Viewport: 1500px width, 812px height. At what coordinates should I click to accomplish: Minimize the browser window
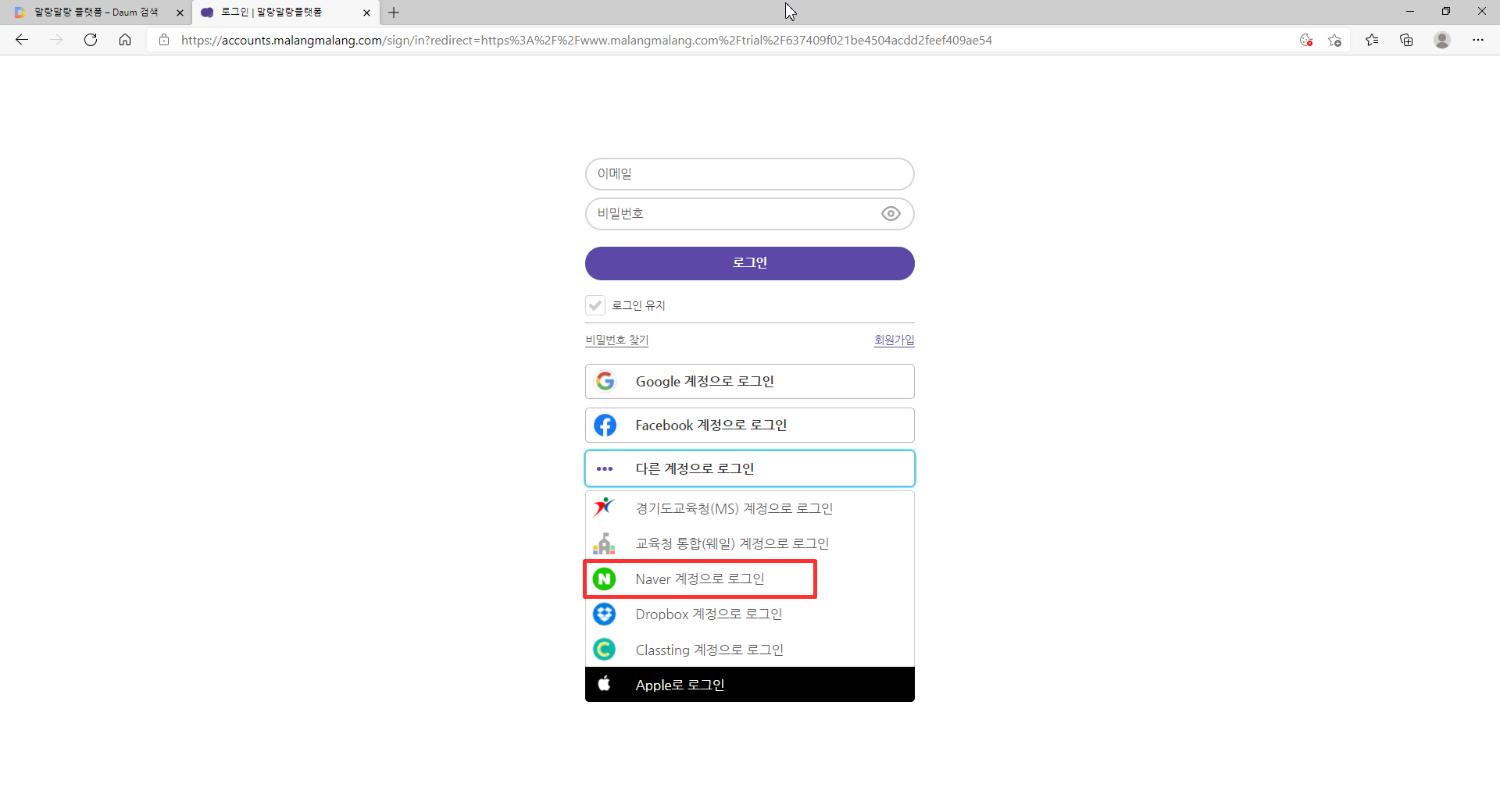pyautogui.click(x=1410, y=12)
